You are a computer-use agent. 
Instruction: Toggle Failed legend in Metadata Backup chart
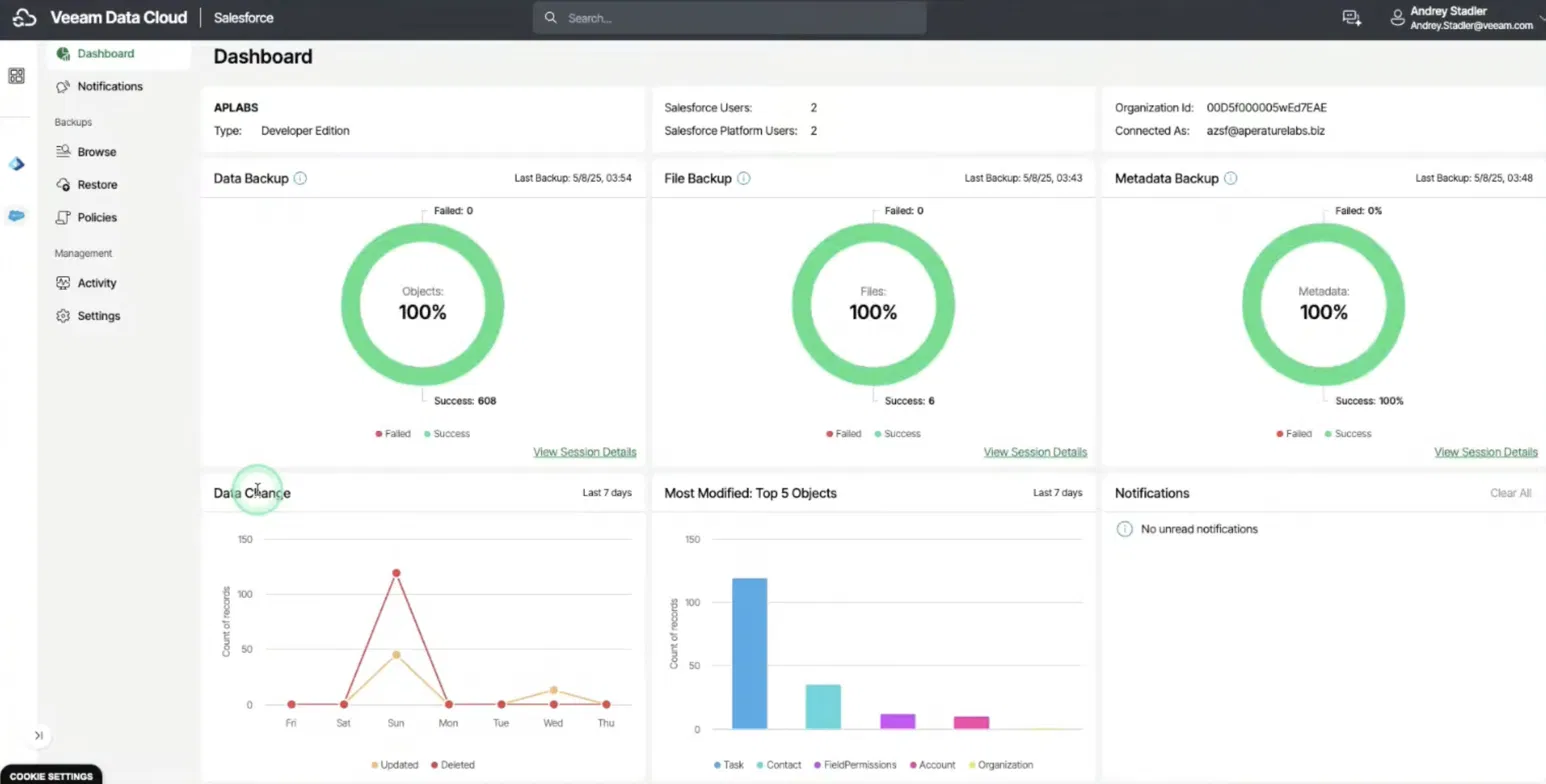coord(1294,434)
